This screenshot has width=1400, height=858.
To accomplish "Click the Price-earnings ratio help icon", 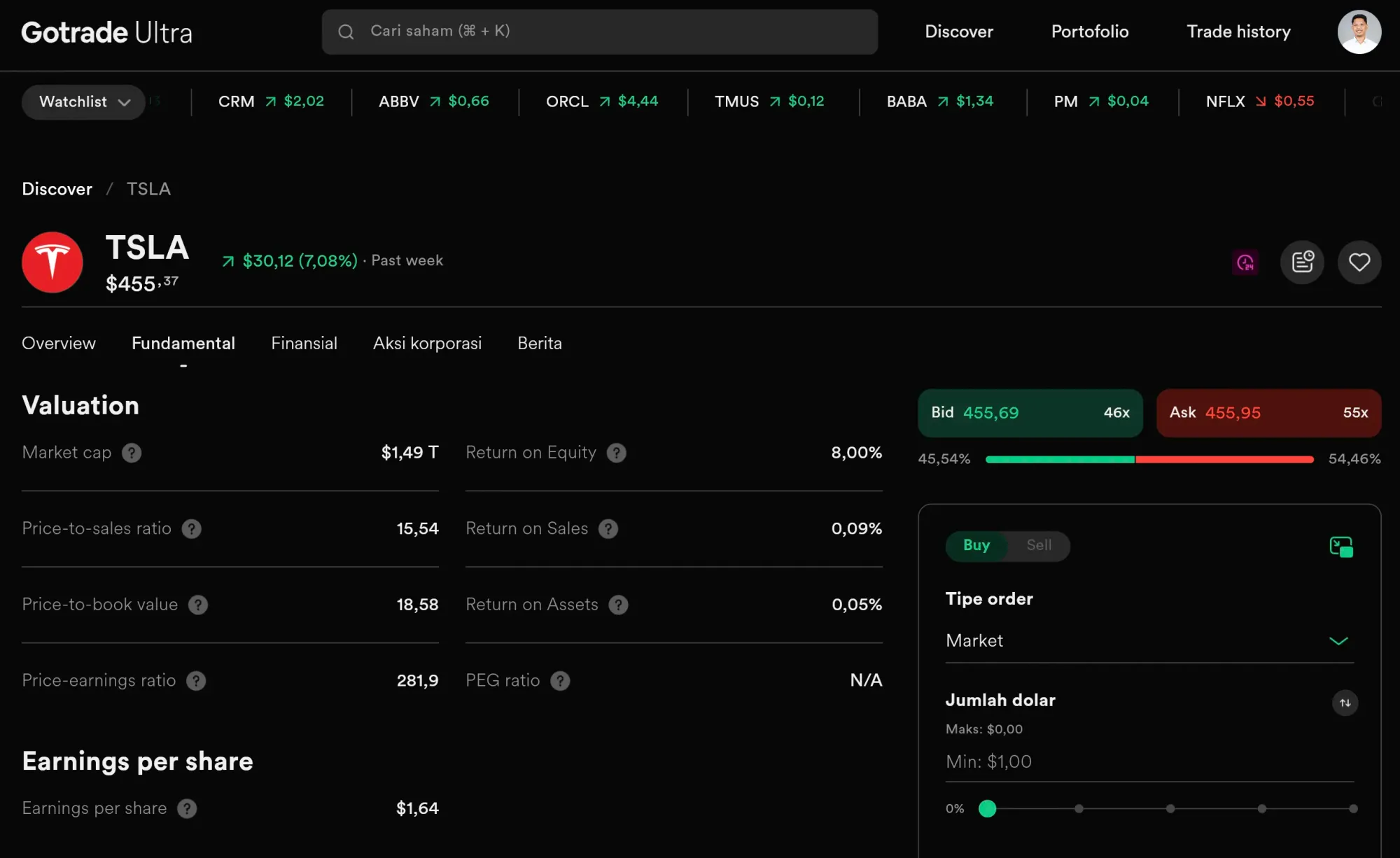I will (x=196, y=681).
